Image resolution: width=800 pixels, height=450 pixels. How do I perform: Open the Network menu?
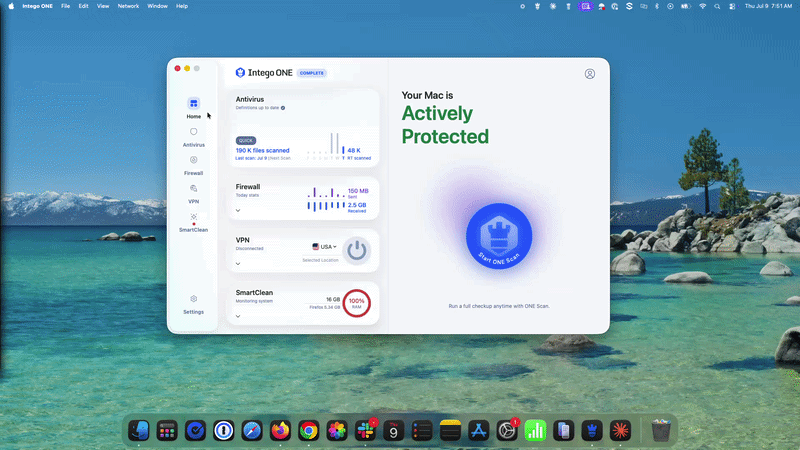(x=128, y=6)
